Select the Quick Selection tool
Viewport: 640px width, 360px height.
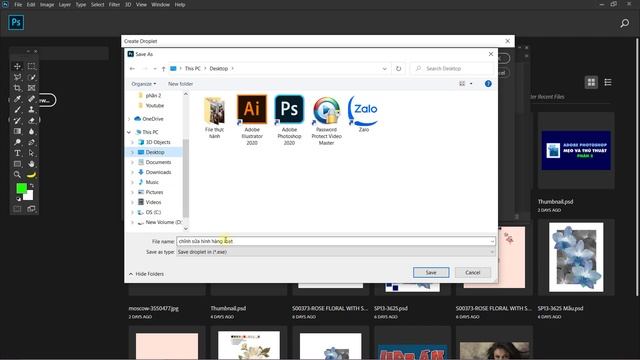pos(31,77)
